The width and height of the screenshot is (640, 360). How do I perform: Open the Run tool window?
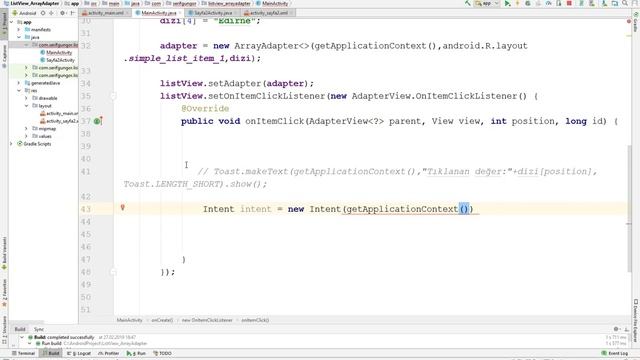click(136, 353)
